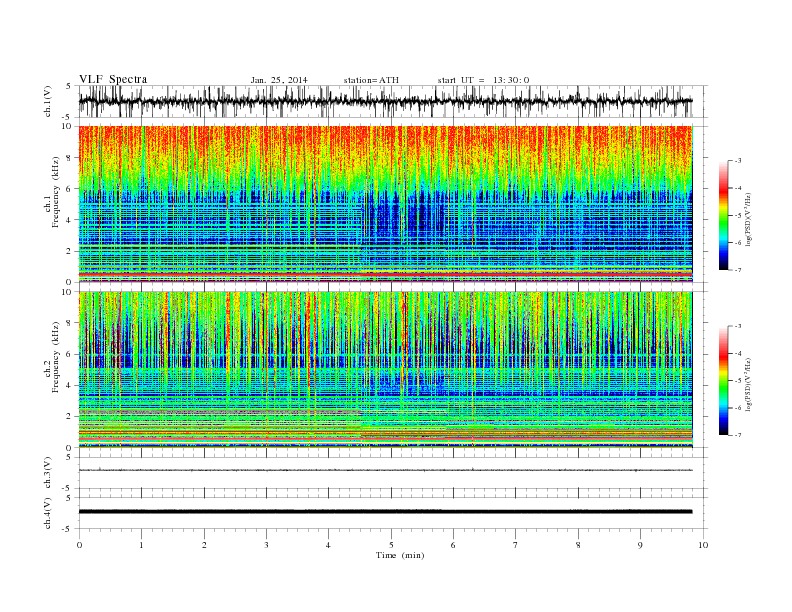Click inside the ch.2 spectrogram panel

[385, 370]
